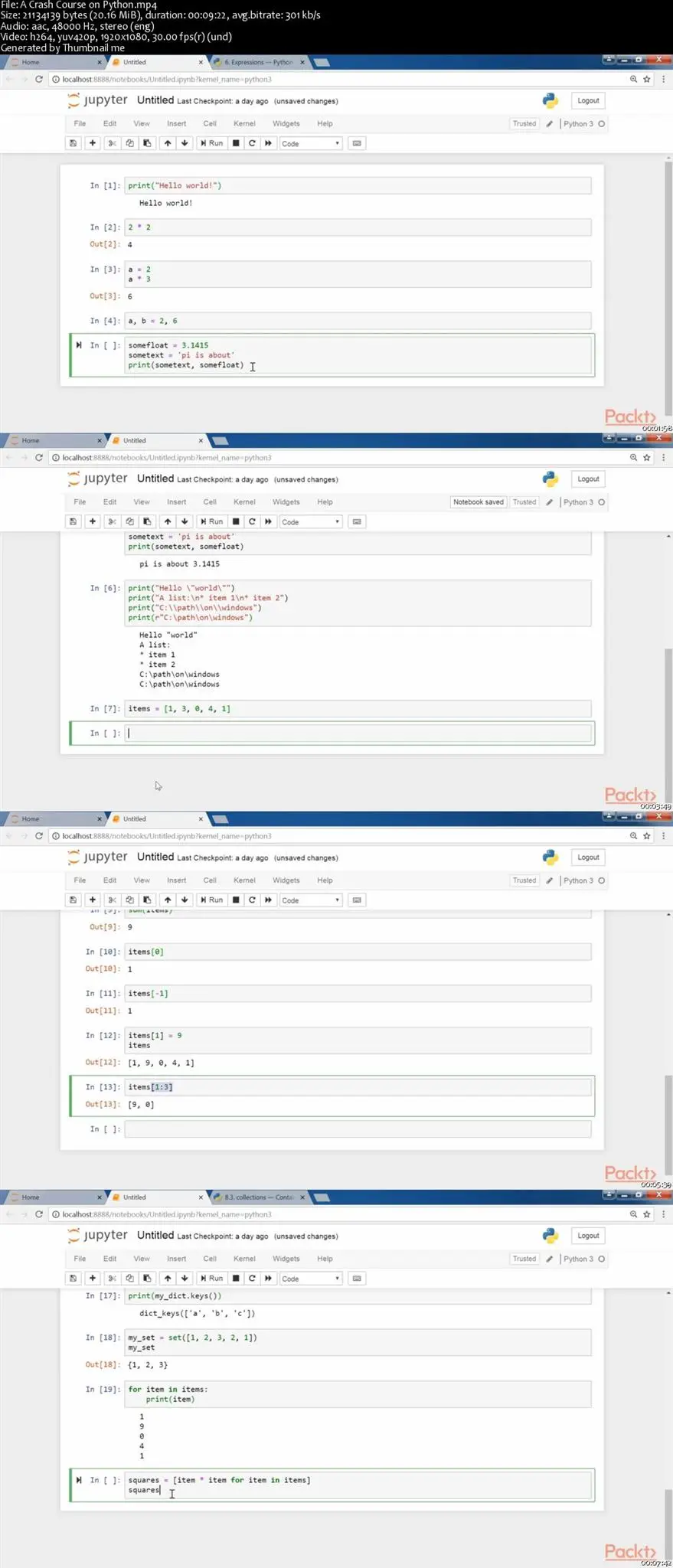Click the pencil edit icon beside Trusted, bottom frame
This screenshot has height=1568, width=673.
[x=549, y=1259]
